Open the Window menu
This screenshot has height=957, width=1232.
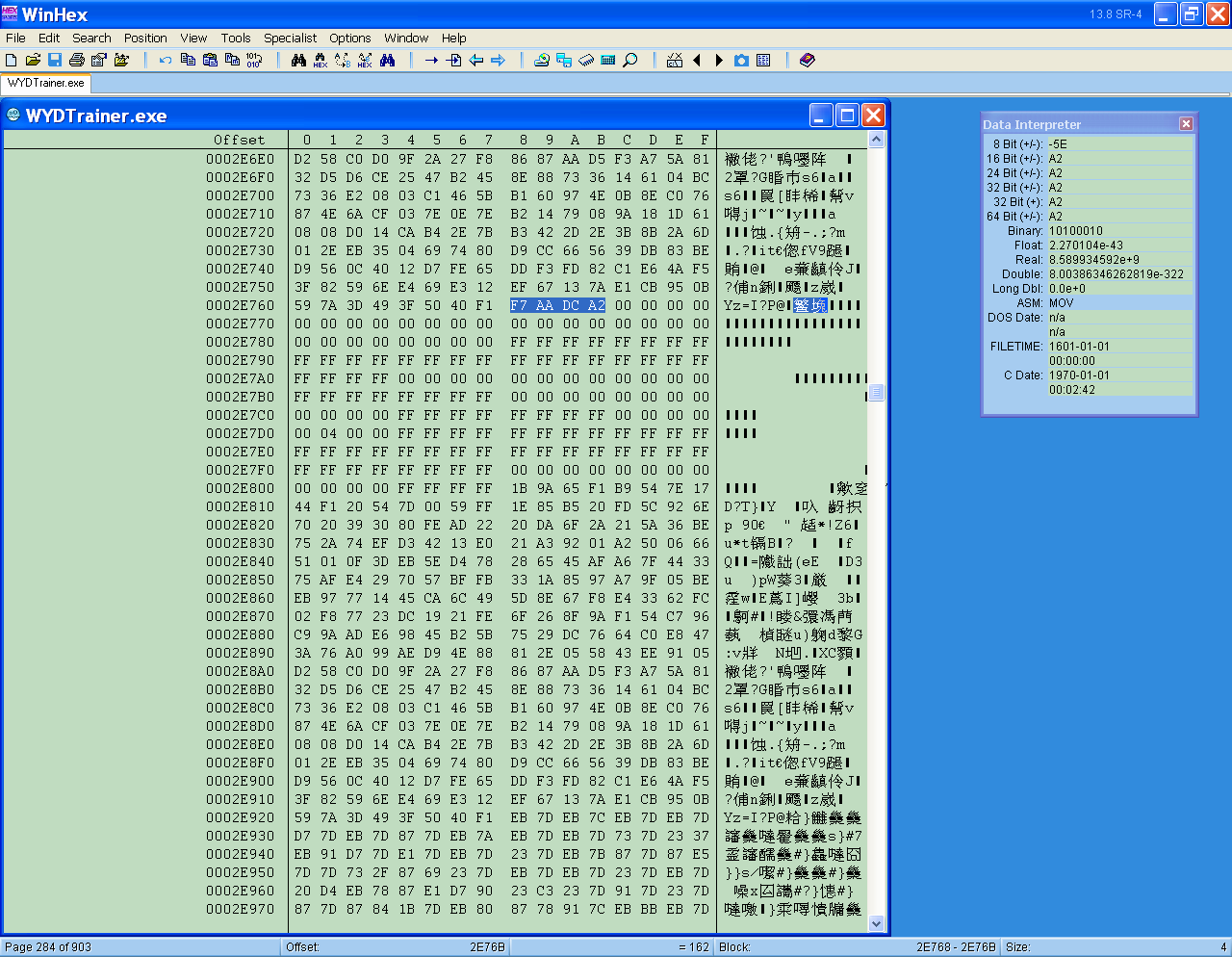pos(406,38)
